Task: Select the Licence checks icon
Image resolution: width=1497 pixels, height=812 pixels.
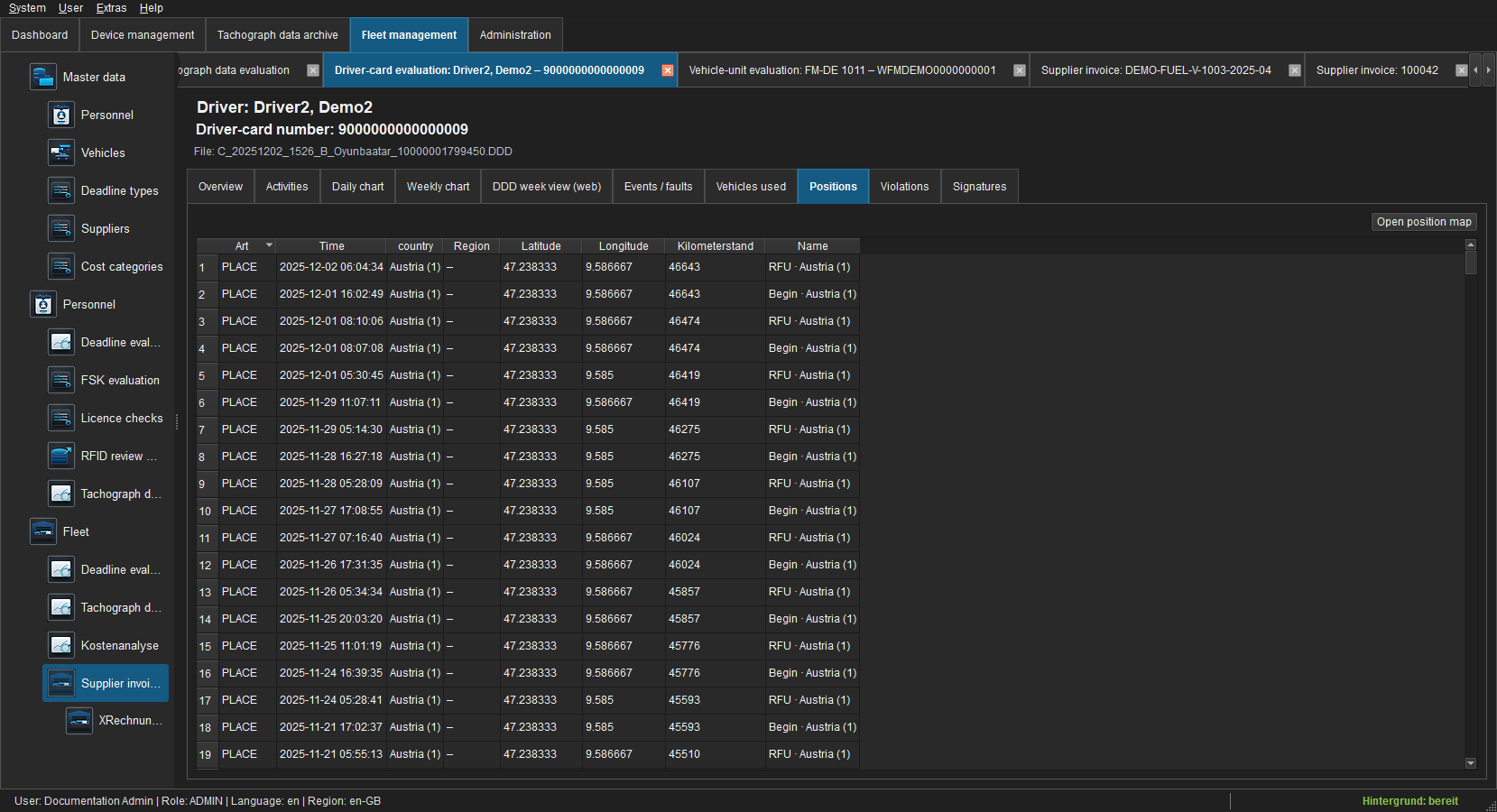Action: pos(60,418)
